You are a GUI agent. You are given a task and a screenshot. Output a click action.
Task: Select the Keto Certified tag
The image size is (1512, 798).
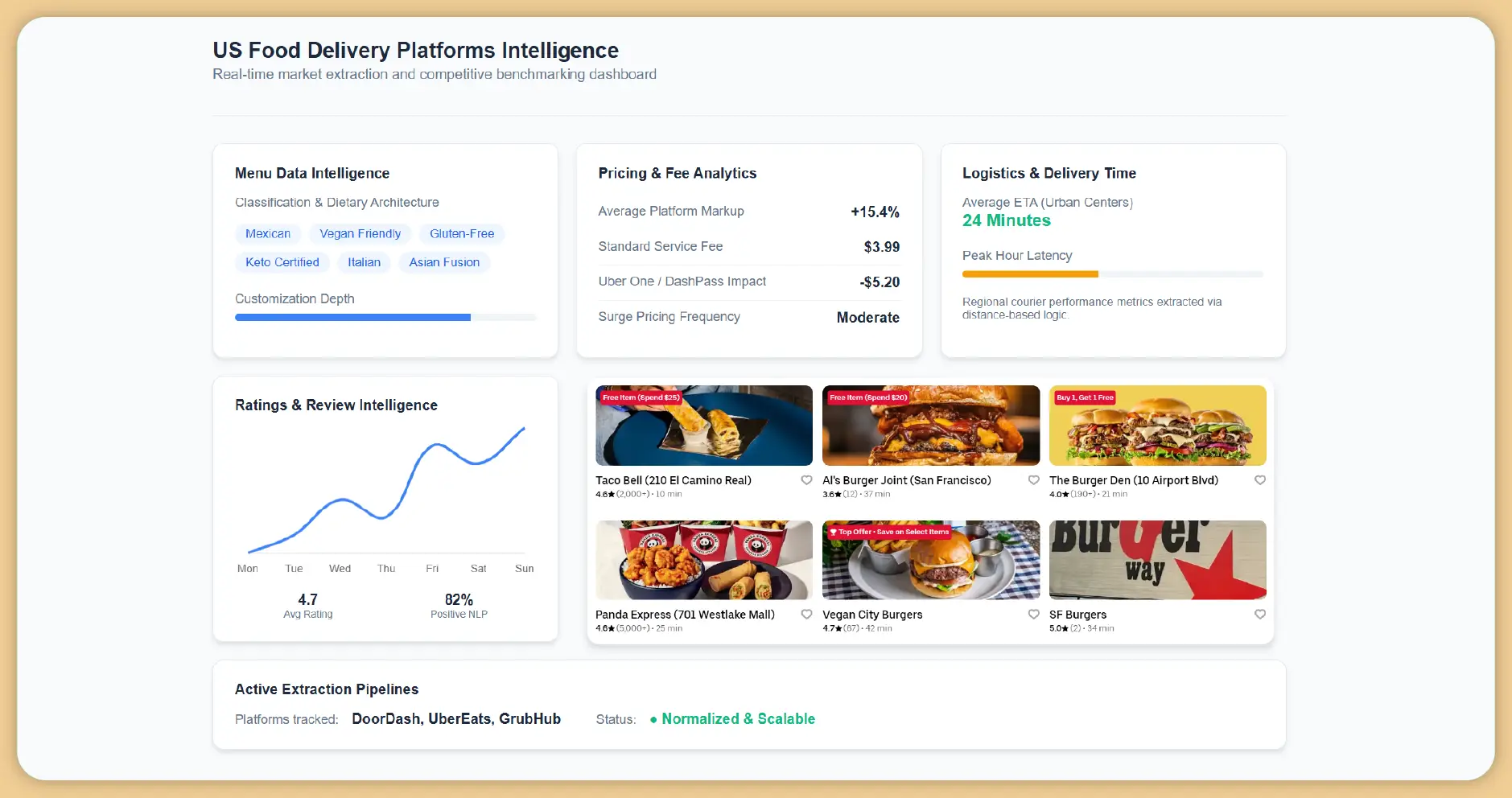(282, 262)
